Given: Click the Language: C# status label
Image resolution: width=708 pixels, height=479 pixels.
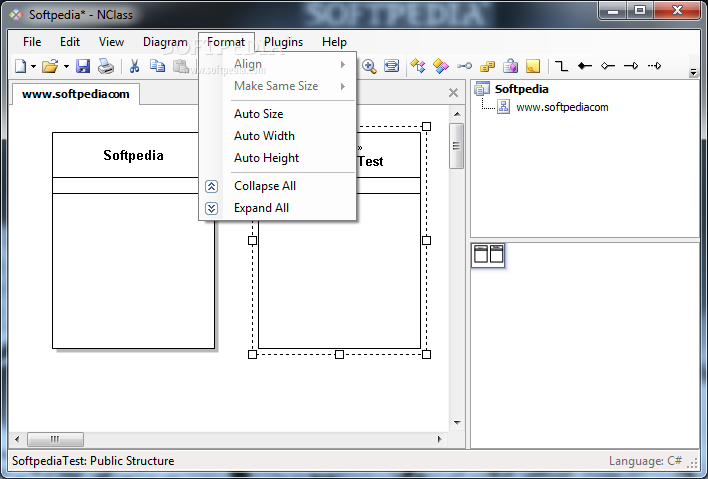Looking at the screenshot, I should pyautogui.click(x=645, y=461).
